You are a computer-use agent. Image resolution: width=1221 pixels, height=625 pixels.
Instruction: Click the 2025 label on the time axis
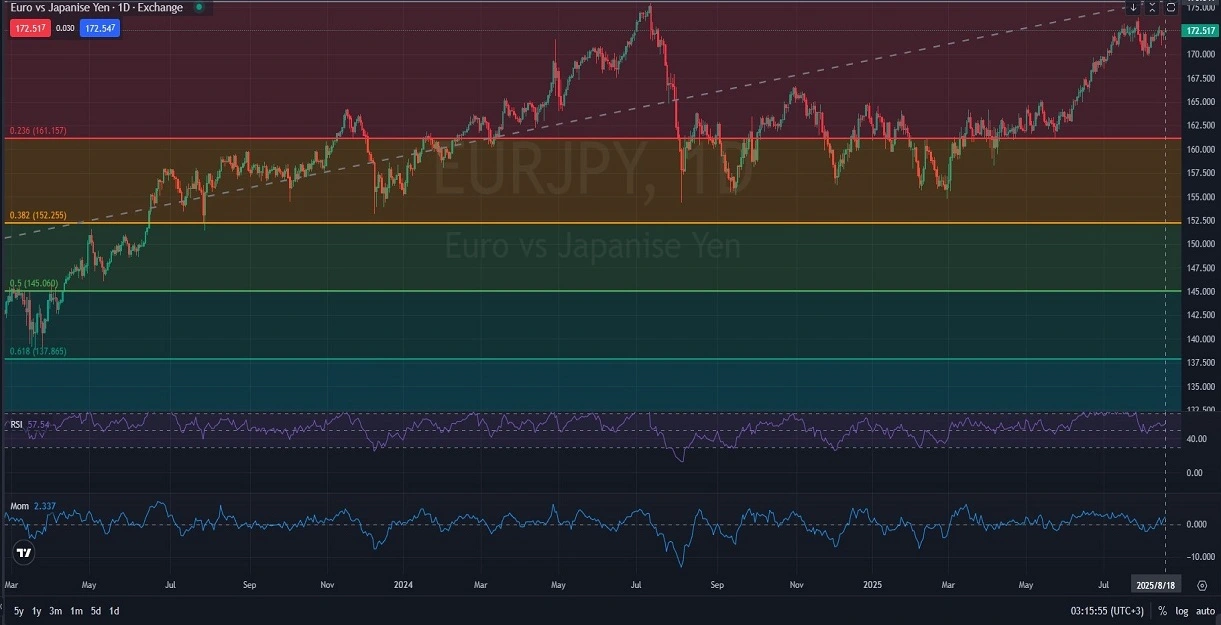tap(872, 584)
